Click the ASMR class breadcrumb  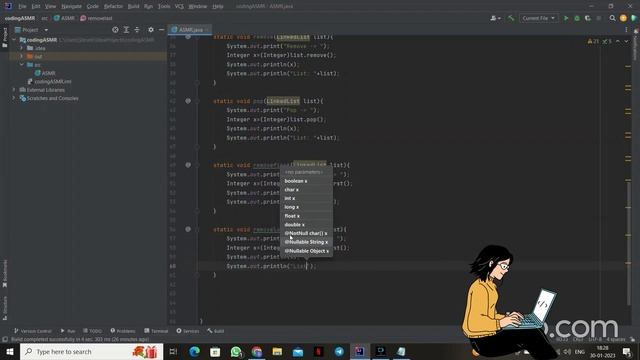coord(64,18)
